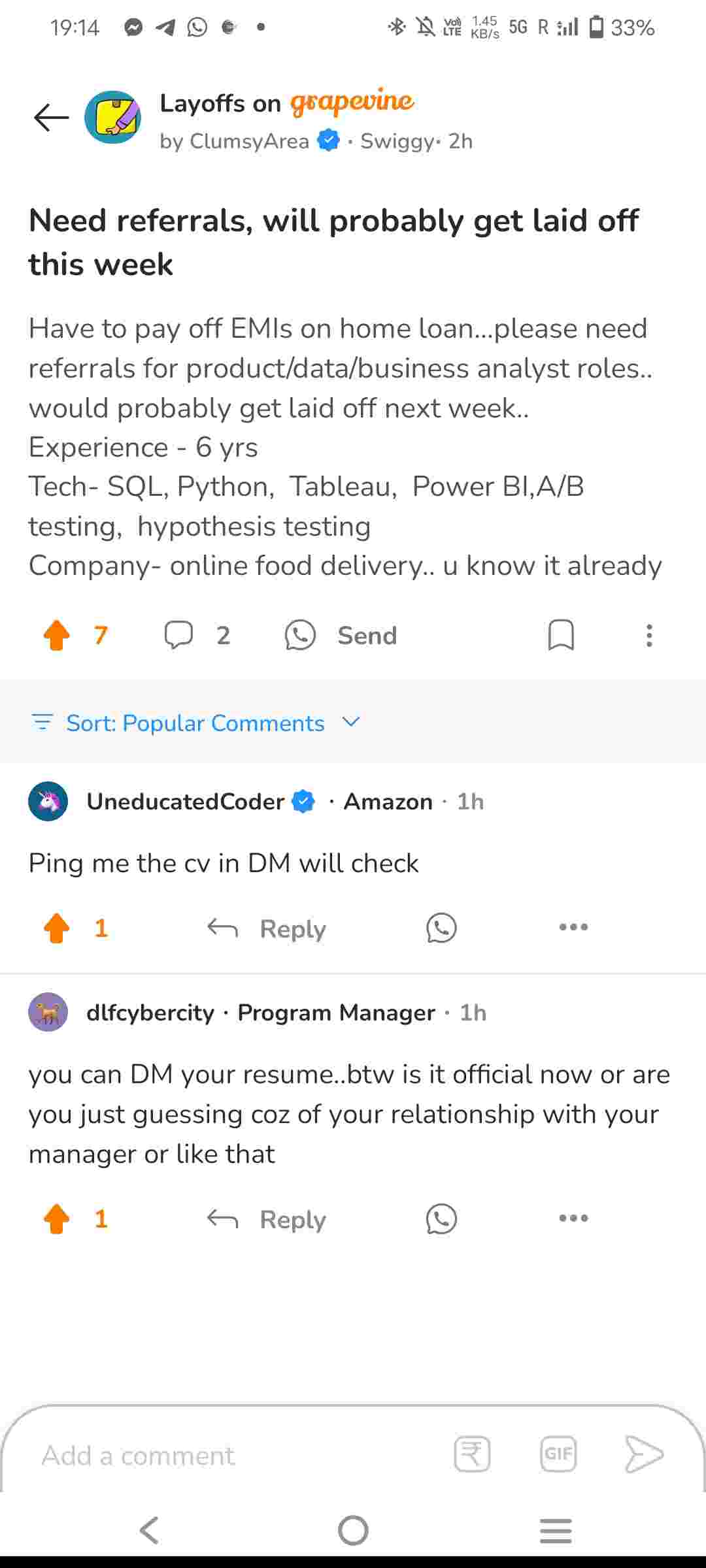This screenshot has width=706, height=1568.
Task: Open more options for dlfcybercity's comment
Action: coord(573,1218)
